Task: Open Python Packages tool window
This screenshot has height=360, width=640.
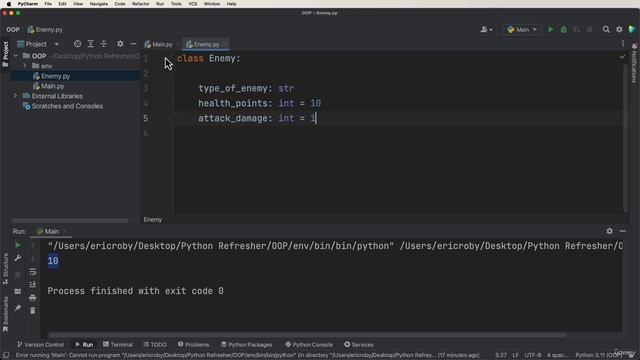Action: point(247,344)
